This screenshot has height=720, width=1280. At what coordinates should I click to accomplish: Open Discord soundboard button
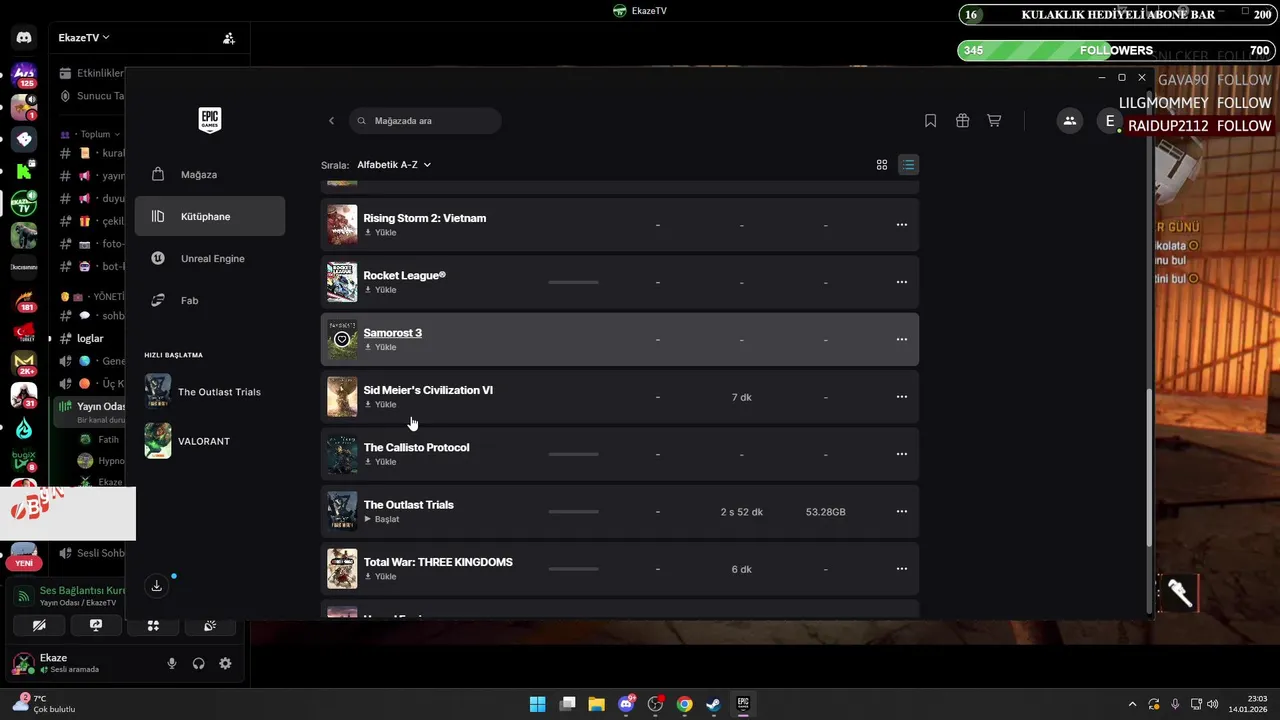click(210, 625)
